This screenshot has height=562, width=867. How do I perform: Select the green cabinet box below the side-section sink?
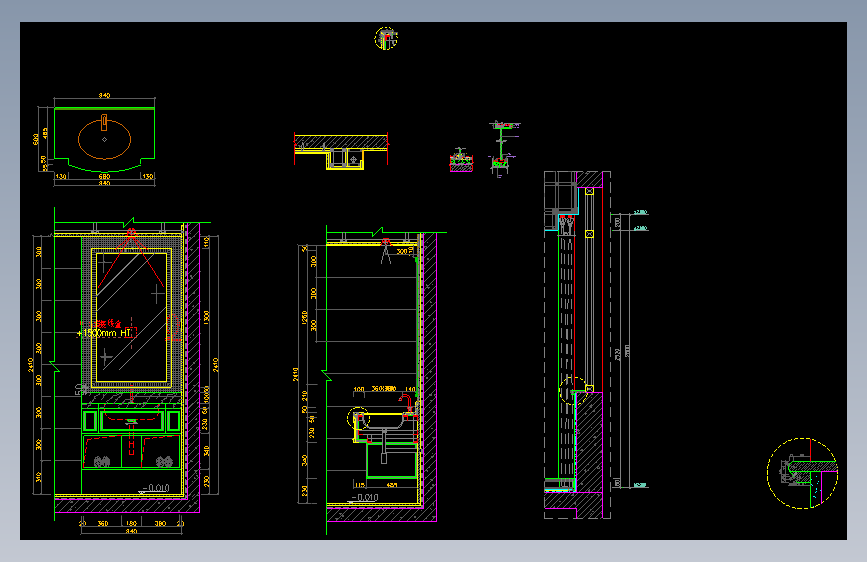pyautogui.click(x=393, y=460)
